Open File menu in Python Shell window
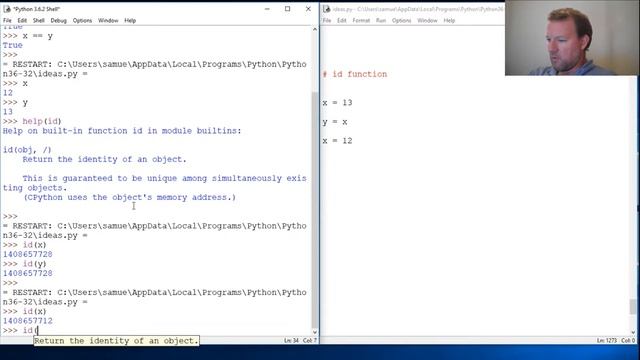Screen dimensions: 640x360 pyautogui.click(x=7, y=20)
